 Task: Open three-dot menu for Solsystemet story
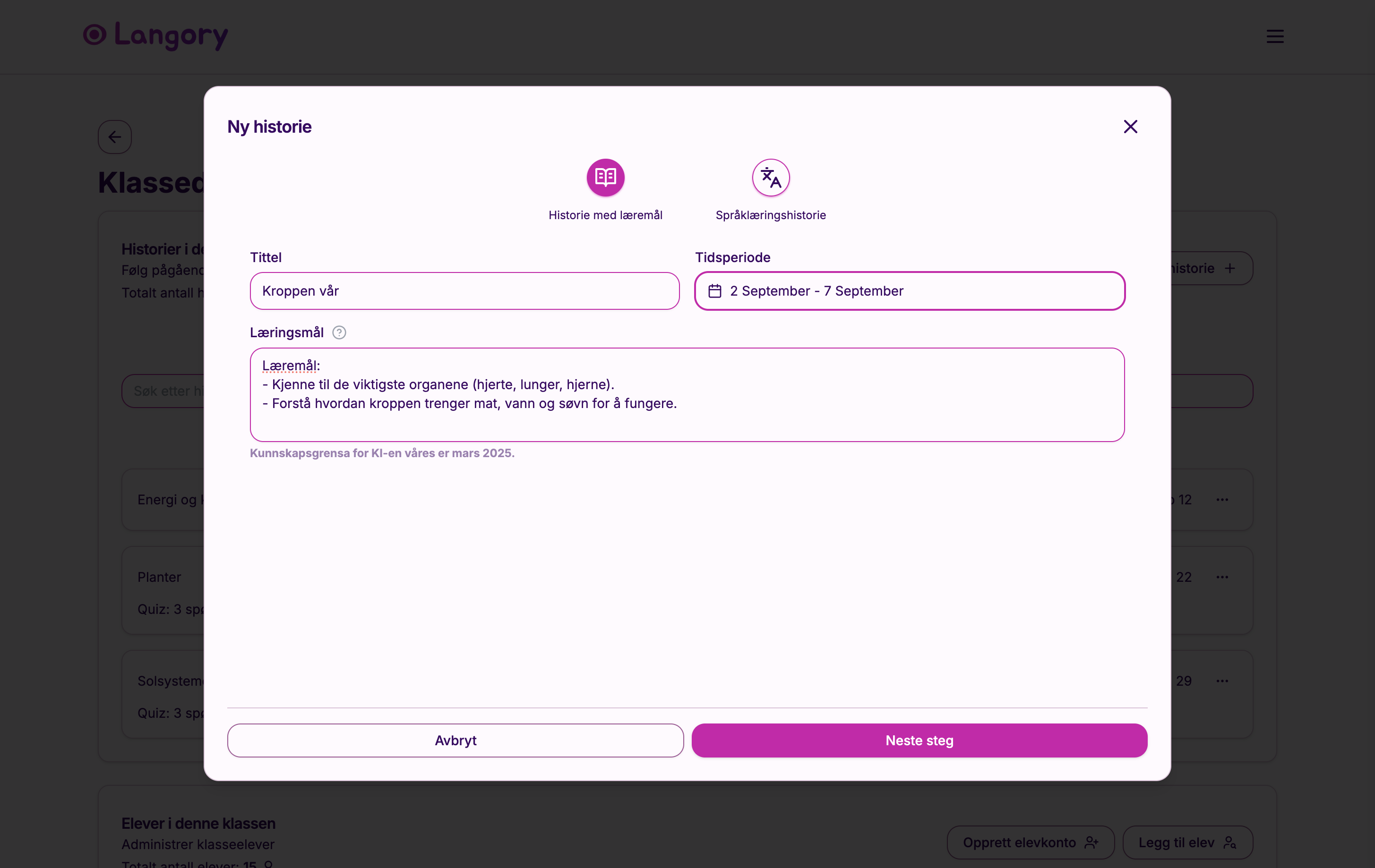pos(1222,681)
